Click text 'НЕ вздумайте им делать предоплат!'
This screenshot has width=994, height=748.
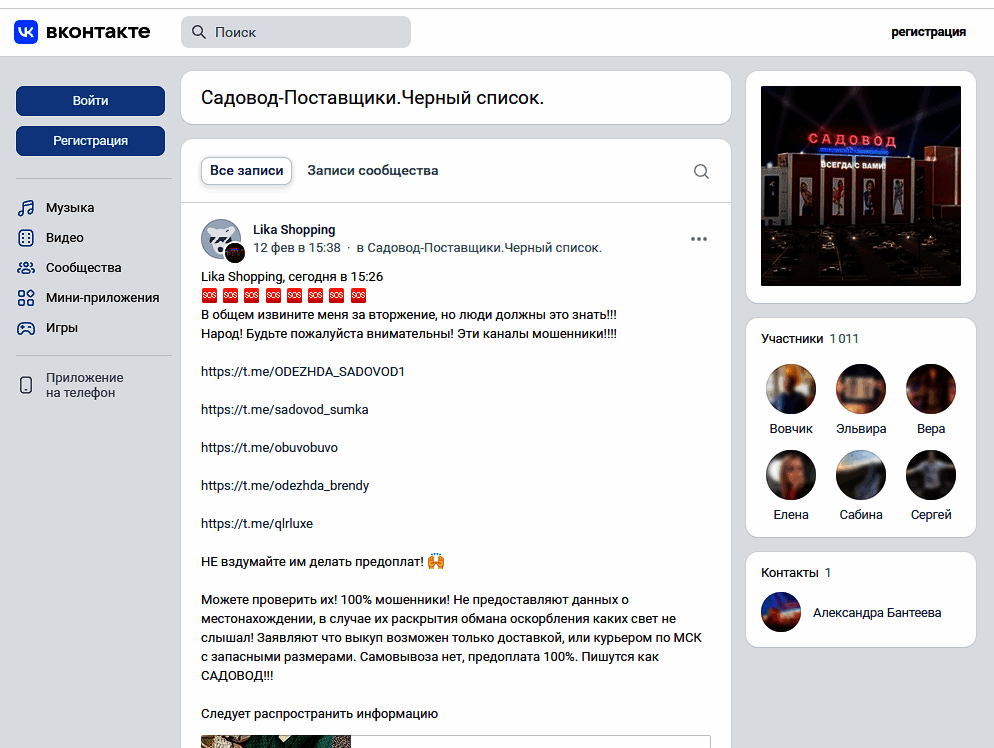click(x=312, y=562)
